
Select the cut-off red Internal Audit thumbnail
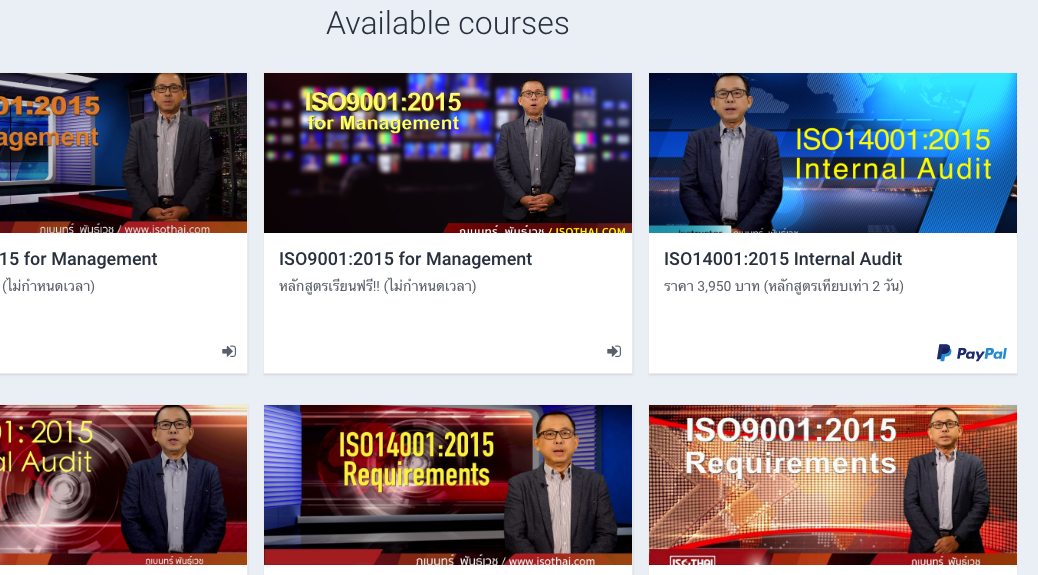pyautogui.click(x=122, y=485)
